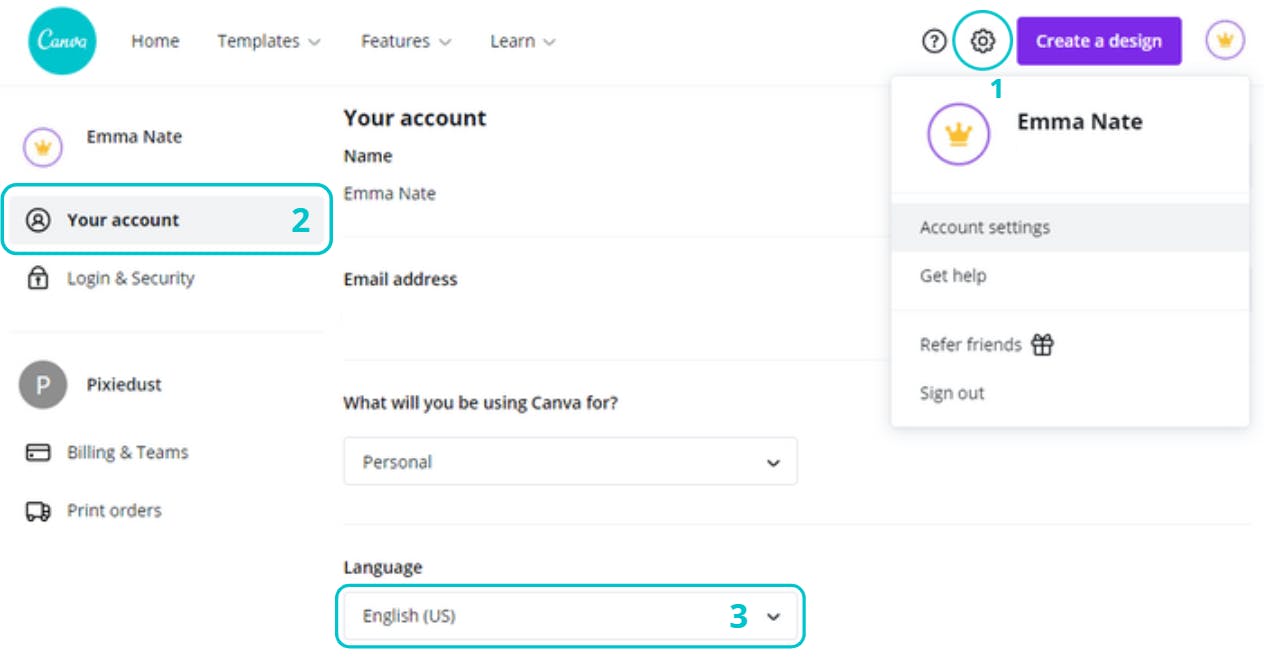
Task: Open the Language dropdown showing English (US)
Action: [570, 617]
